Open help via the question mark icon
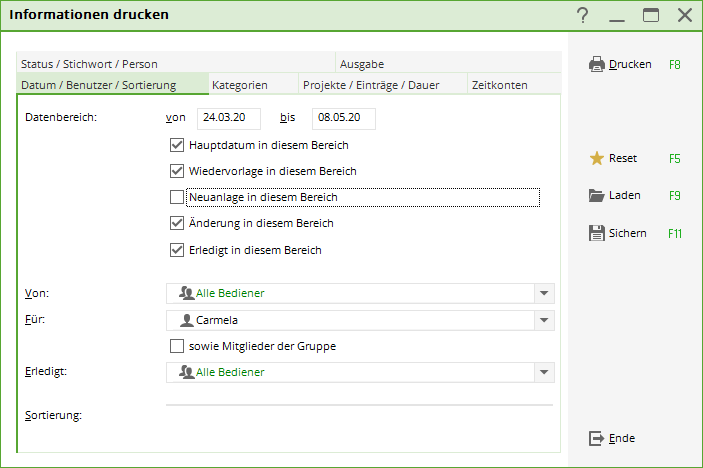 point(582,15)
